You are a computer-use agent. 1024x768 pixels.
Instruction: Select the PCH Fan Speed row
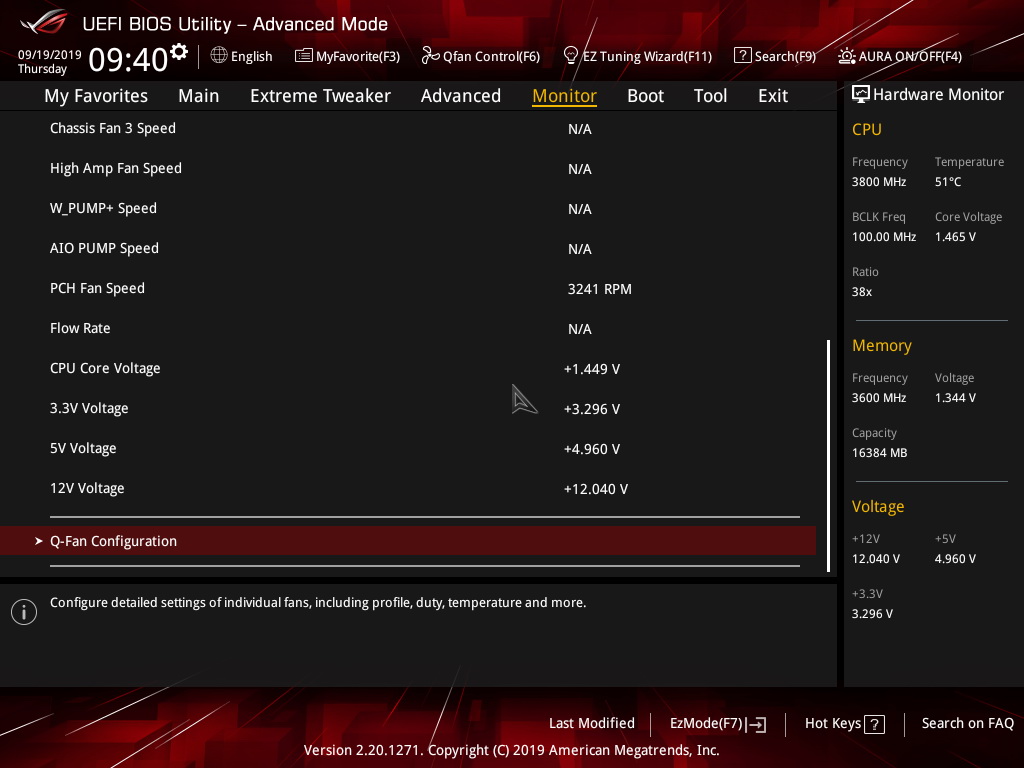click(x=408, y=289)
